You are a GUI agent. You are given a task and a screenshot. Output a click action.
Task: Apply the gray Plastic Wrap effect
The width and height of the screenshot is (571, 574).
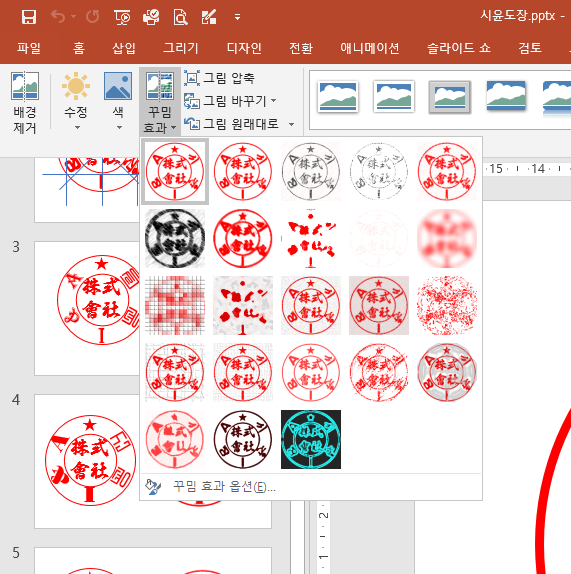tap(447, 372)
